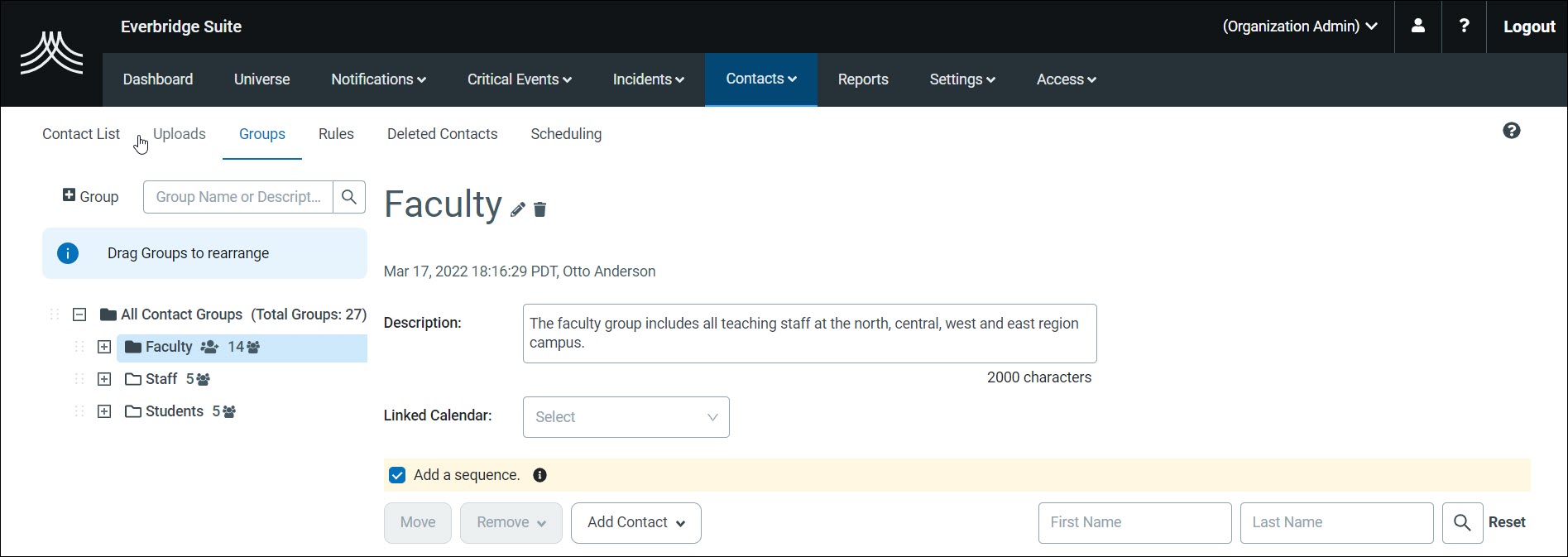Click the Logout link
1568x557 pixels.
click(1528, 26)
